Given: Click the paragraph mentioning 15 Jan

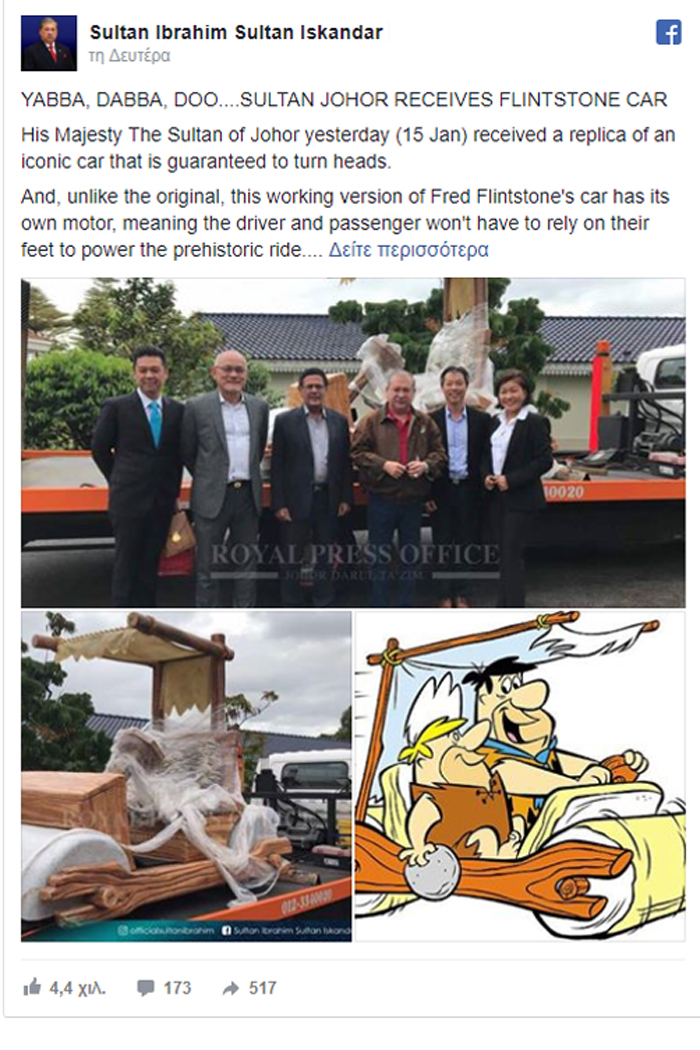Looking at the screenshot, I should point(348,148).
